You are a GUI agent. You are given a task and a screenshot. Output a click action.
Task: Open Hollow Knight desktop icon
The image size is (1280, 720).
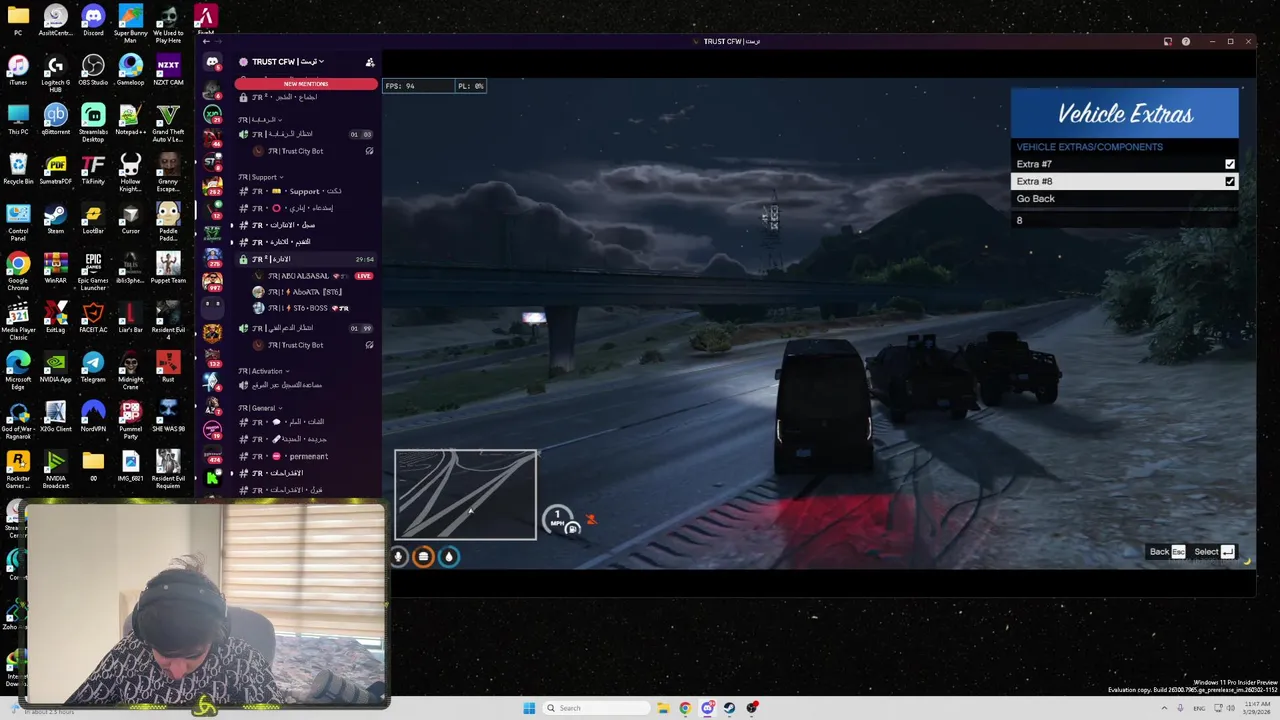click(x=130, y=172)
